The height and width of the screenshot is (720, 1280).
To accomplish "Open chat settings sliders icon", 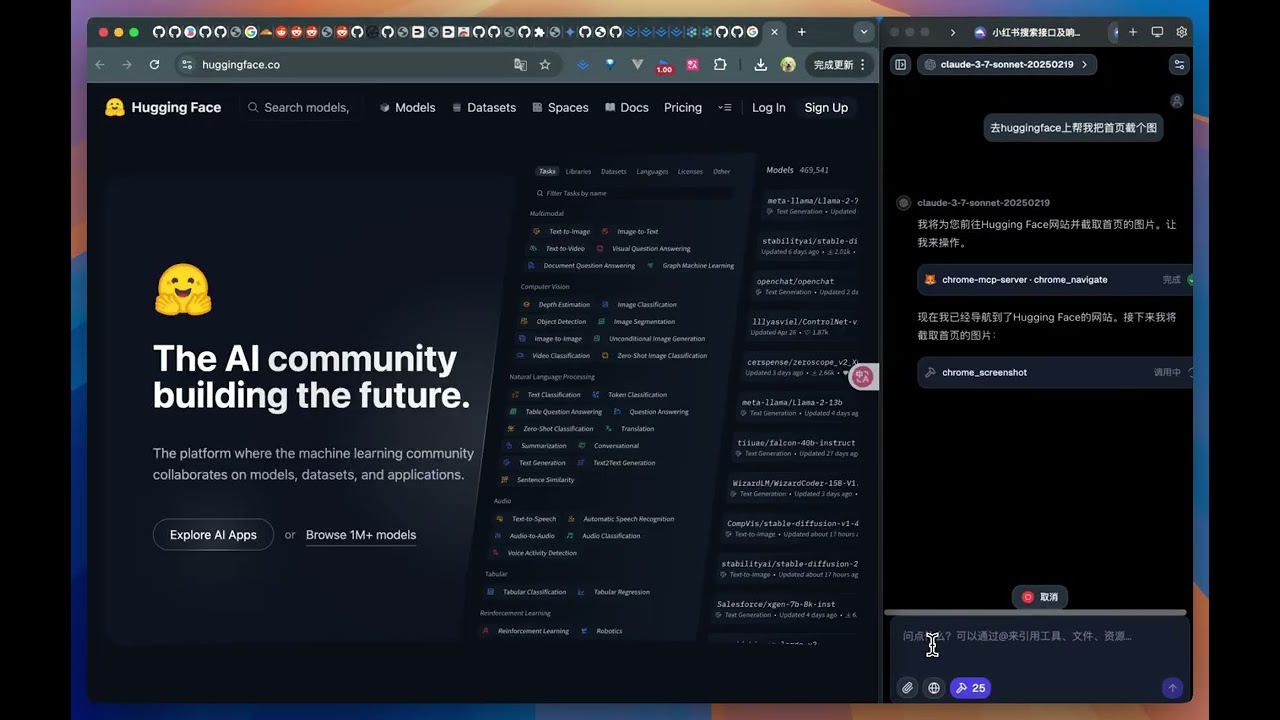I will 1179,64.
